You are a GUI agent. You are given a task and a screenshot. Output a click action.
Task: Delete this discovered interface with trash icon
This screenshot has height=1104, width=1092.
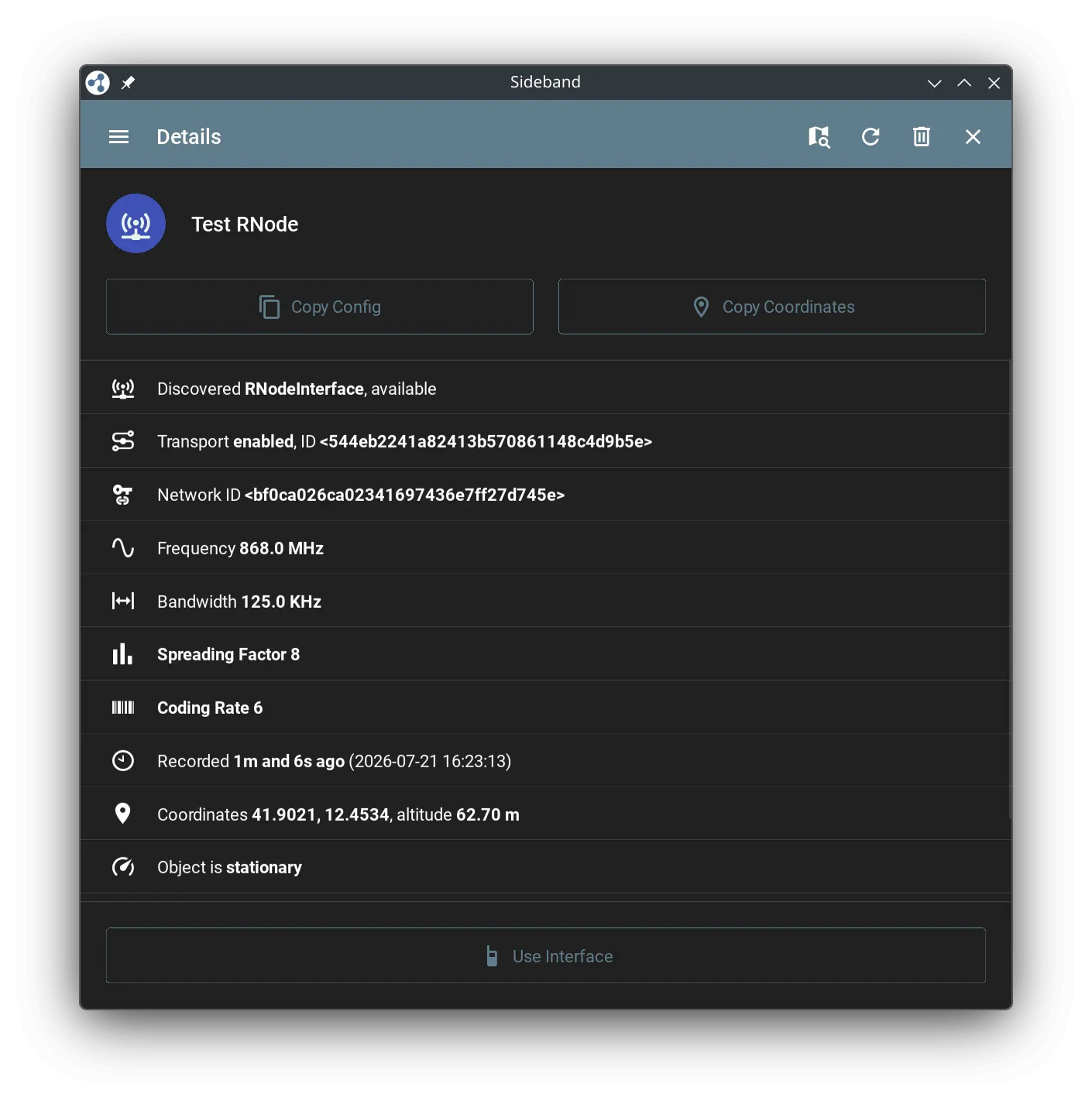point(921,137)
